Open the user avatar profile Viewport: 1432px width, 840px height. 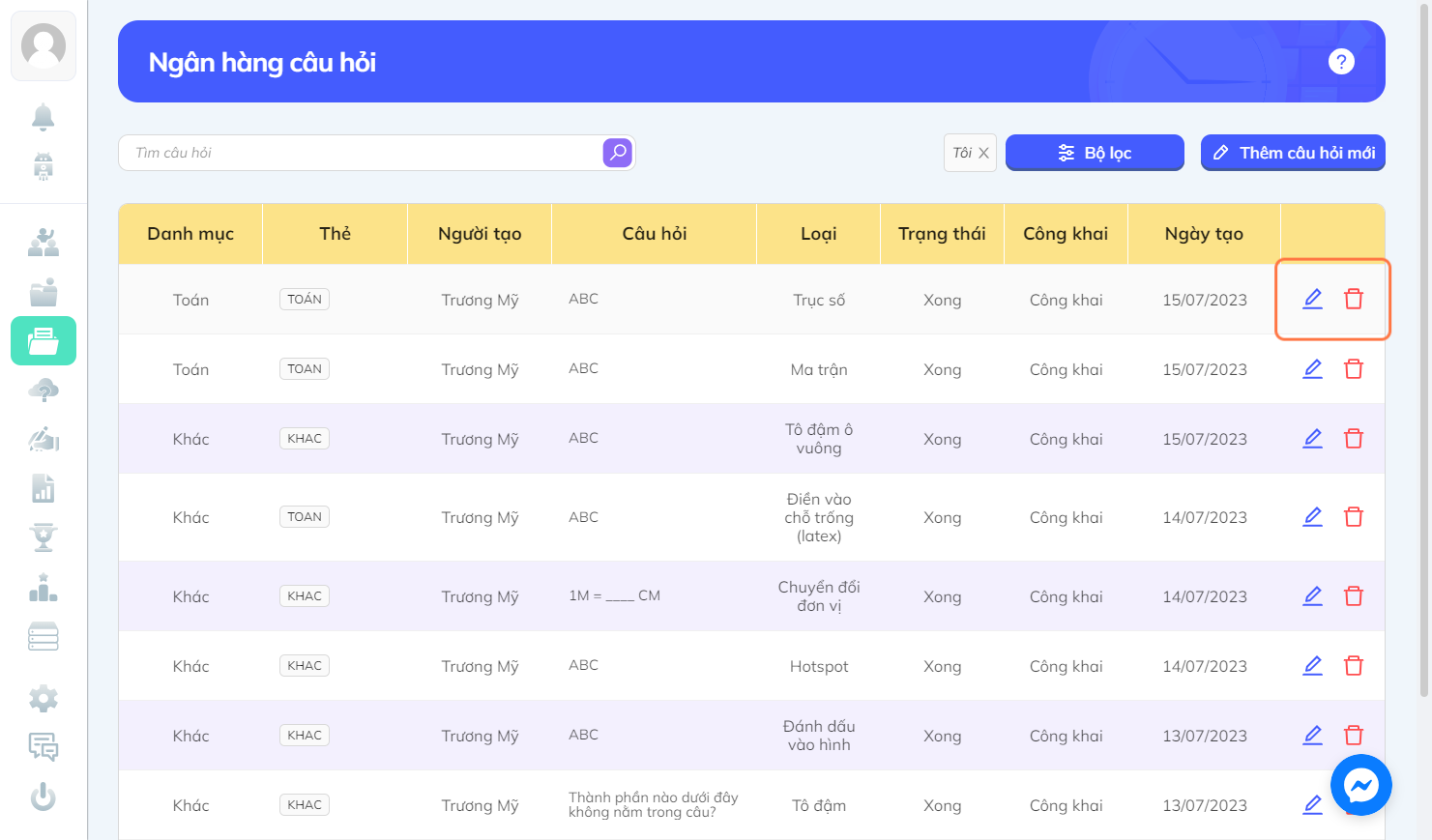44,45
